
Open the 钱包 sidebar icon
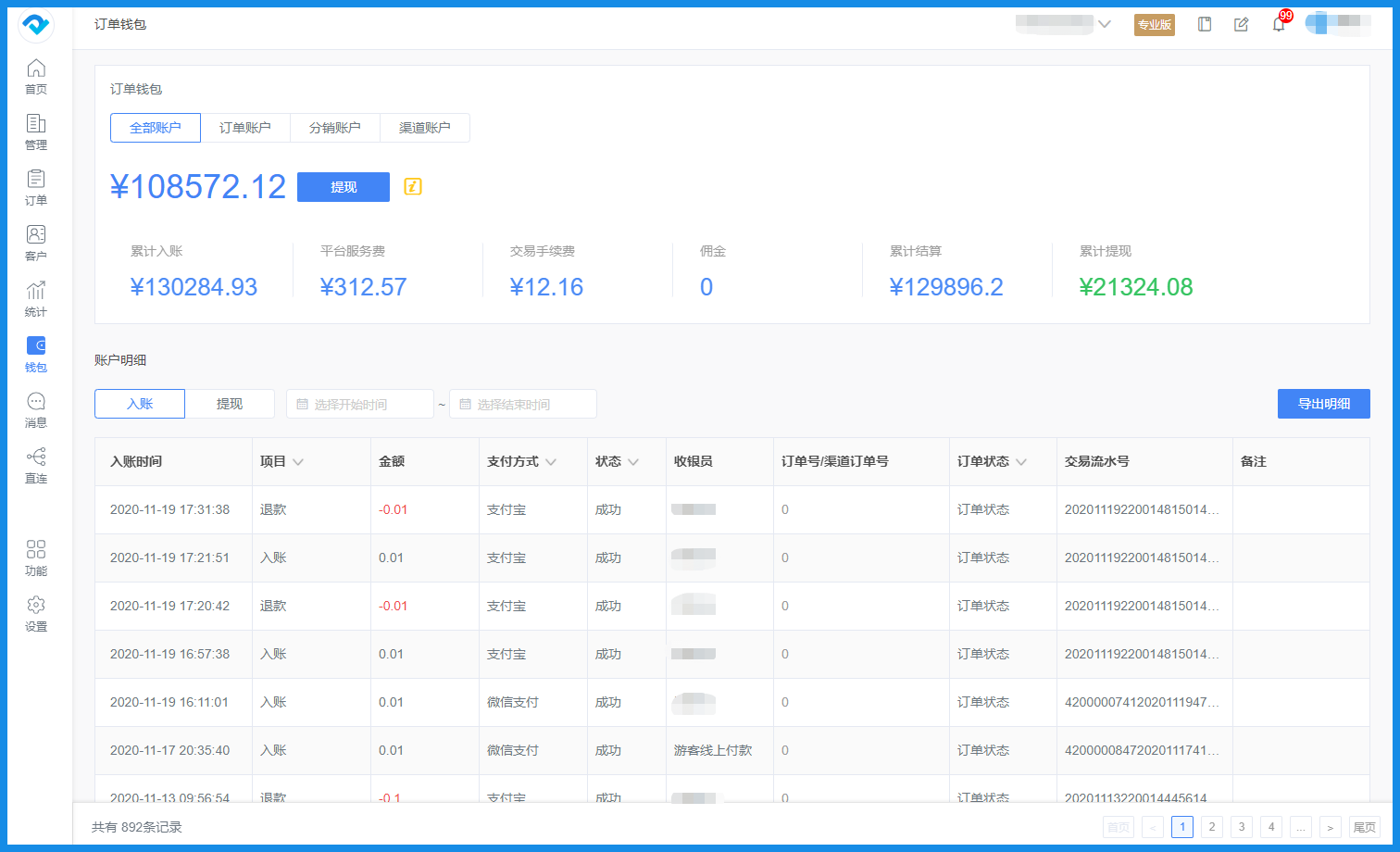[35, 352]
